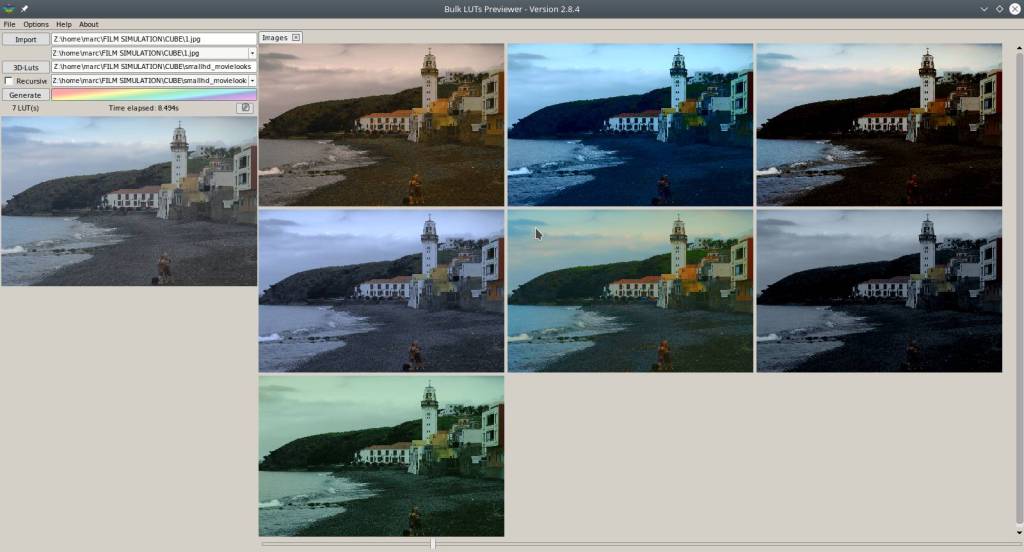Screen dimensions: 1024x552
Task: Close the Images tab with its X
Action: (x=296, y=38)
